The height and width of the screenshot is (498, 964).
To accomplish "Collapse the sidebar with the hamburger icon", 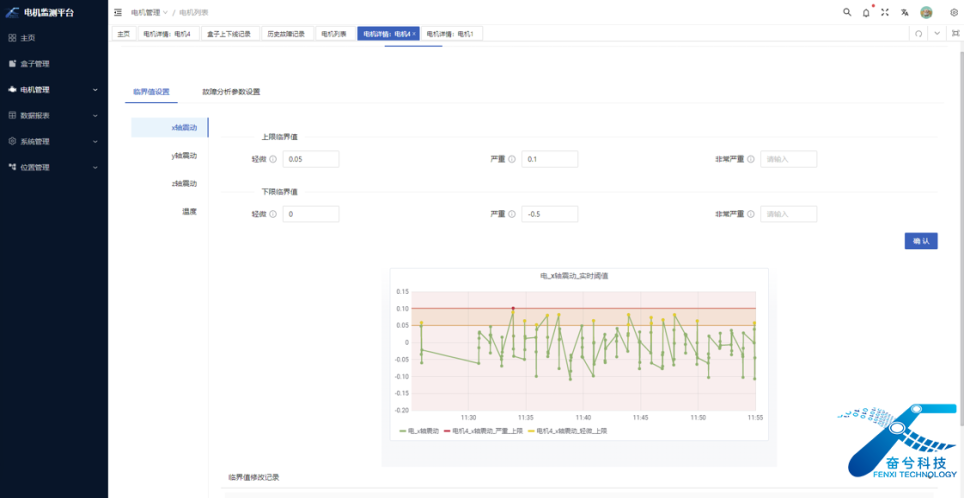I will (x=118, y=12).
